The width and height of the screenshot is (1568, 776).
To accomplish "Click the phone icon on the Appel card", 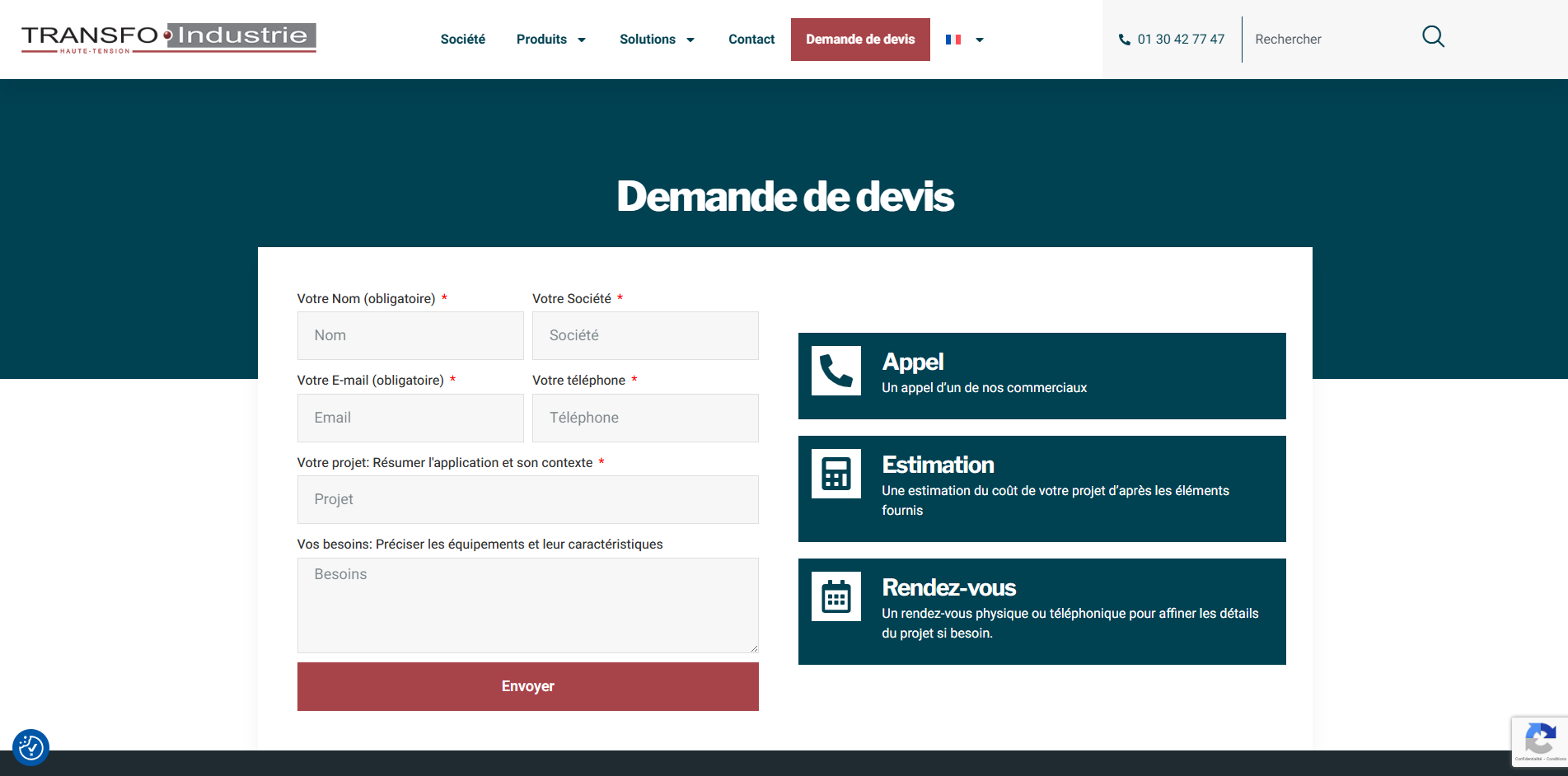I will (x=835, y=372).
